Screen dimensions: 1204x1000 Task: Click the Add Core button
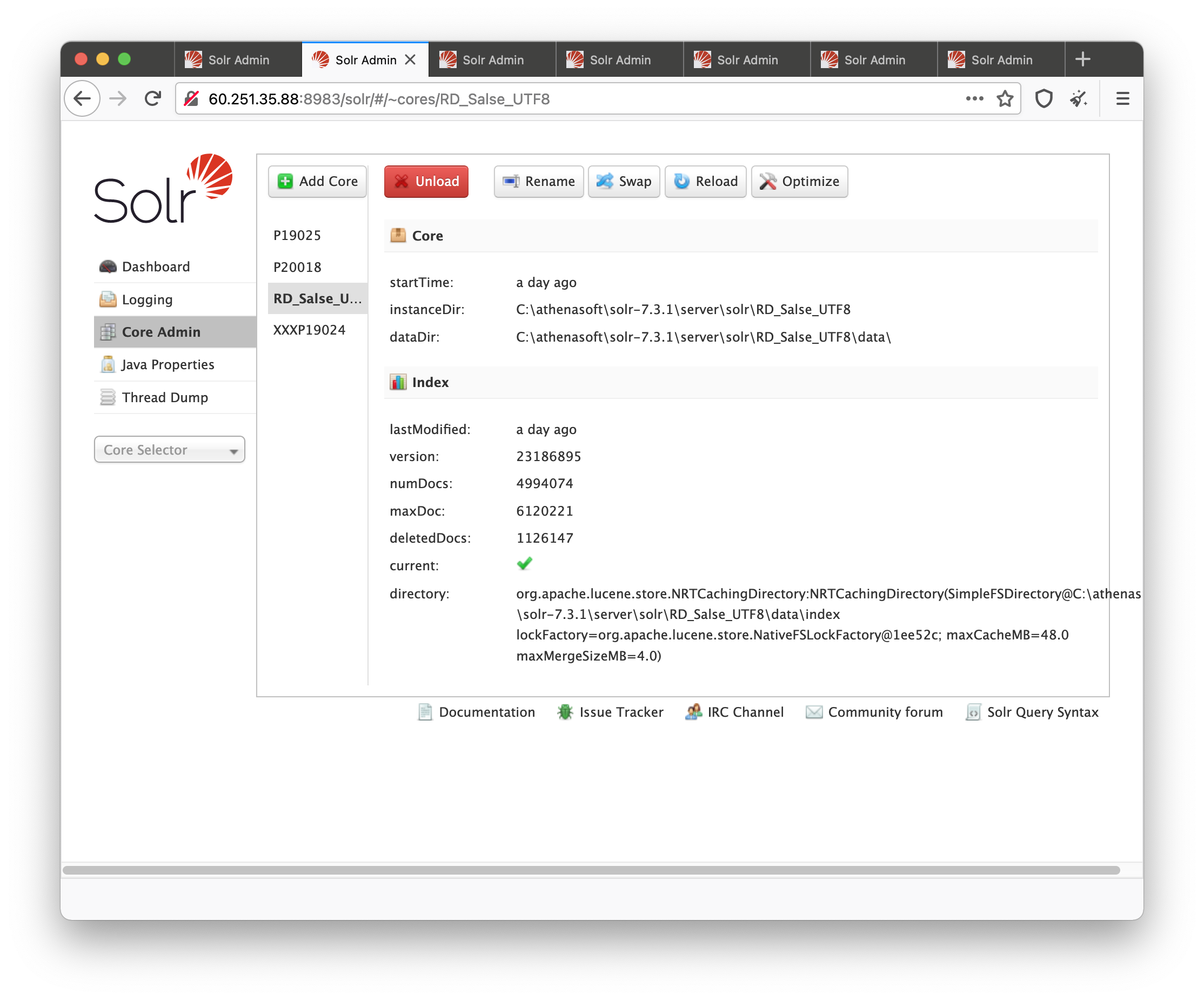coord(318,181)
